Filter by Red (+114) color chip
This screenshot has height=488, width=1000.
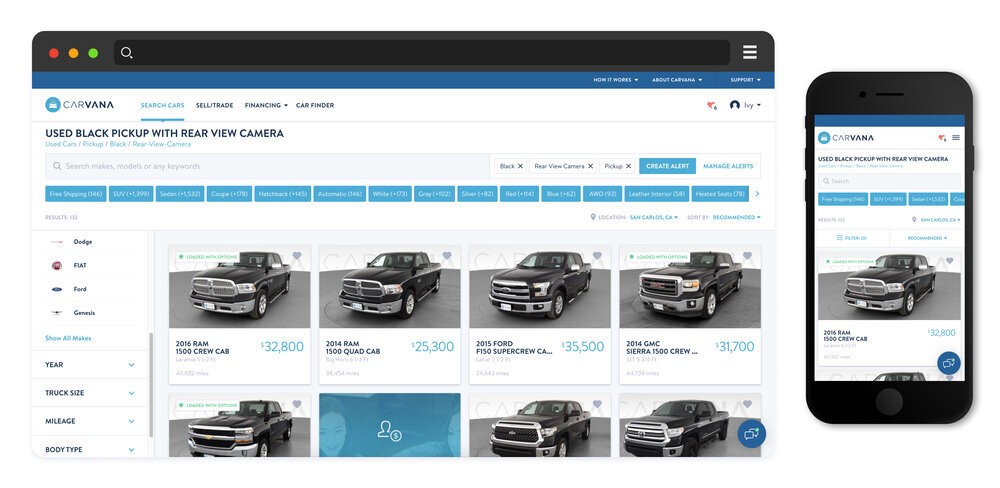point(519,194)
